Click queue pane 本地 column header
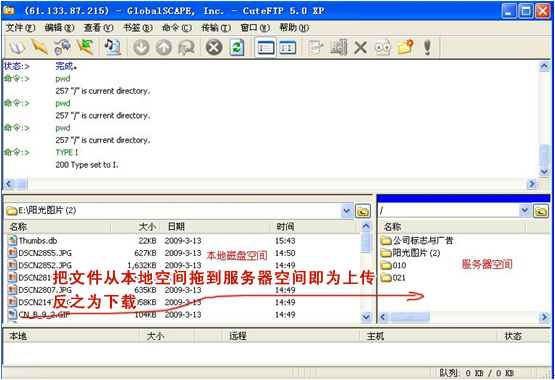555x380 pixels. [x=71, y=336]
